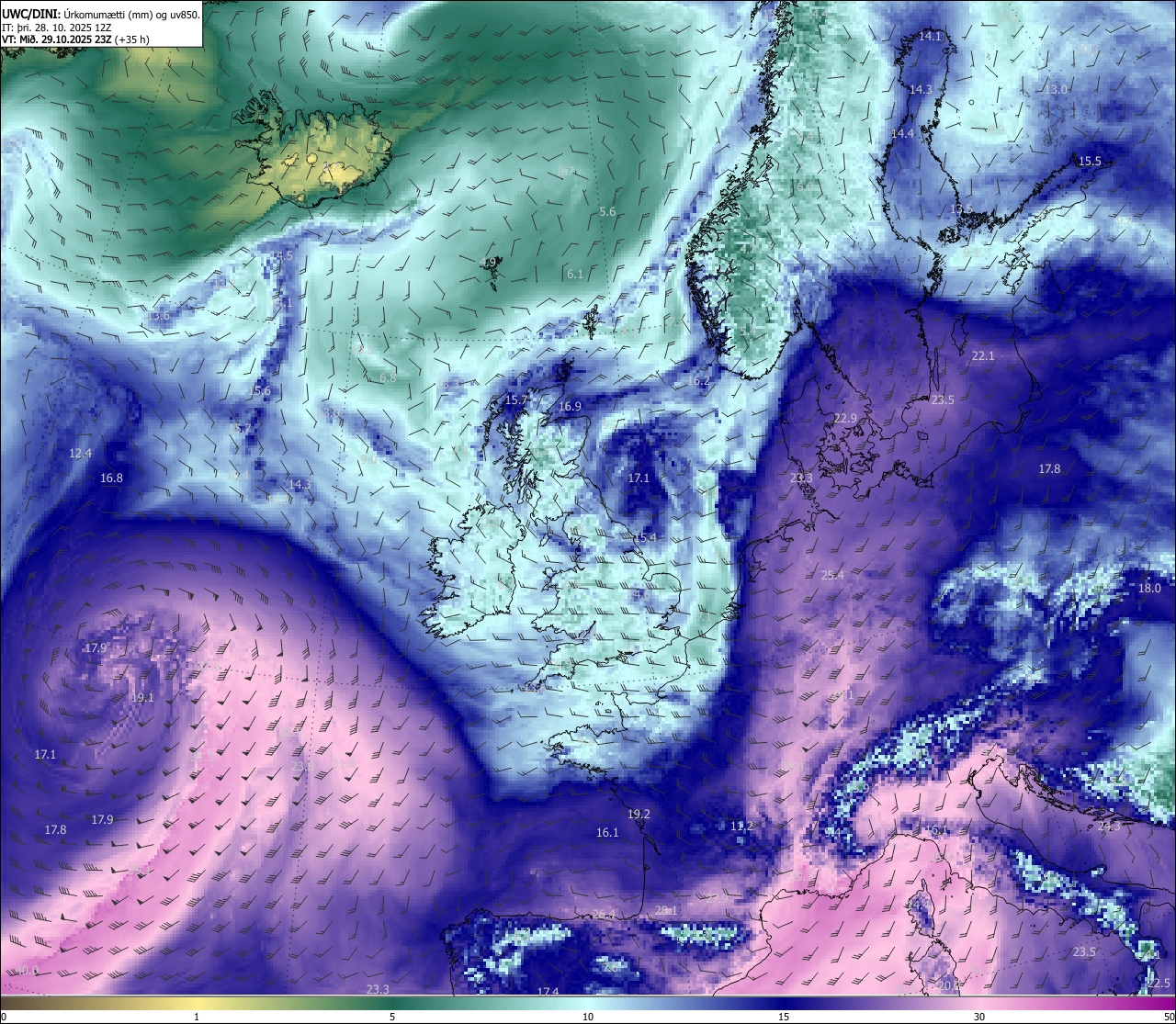The width and height of the screenshot is (1176, 1024).
Task: Click the 22.1 value label
Action: (983, 355)
